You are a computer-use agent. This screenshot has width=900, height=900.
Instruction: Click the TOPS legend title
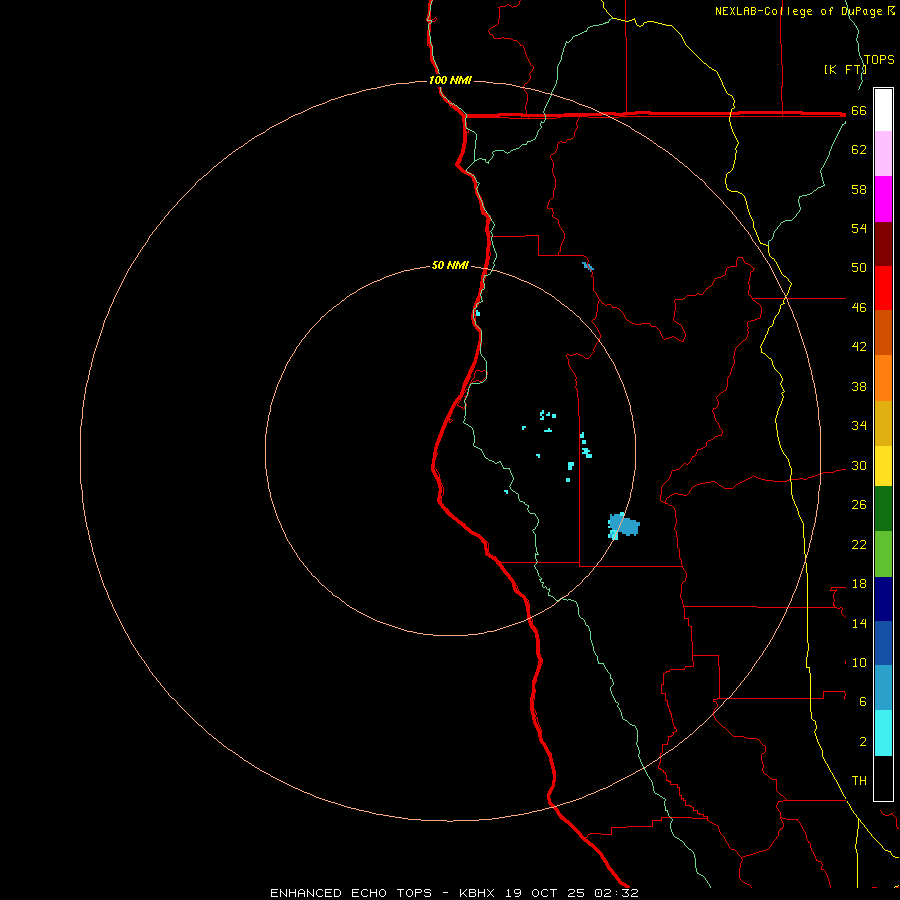click(x=879, y=60)
